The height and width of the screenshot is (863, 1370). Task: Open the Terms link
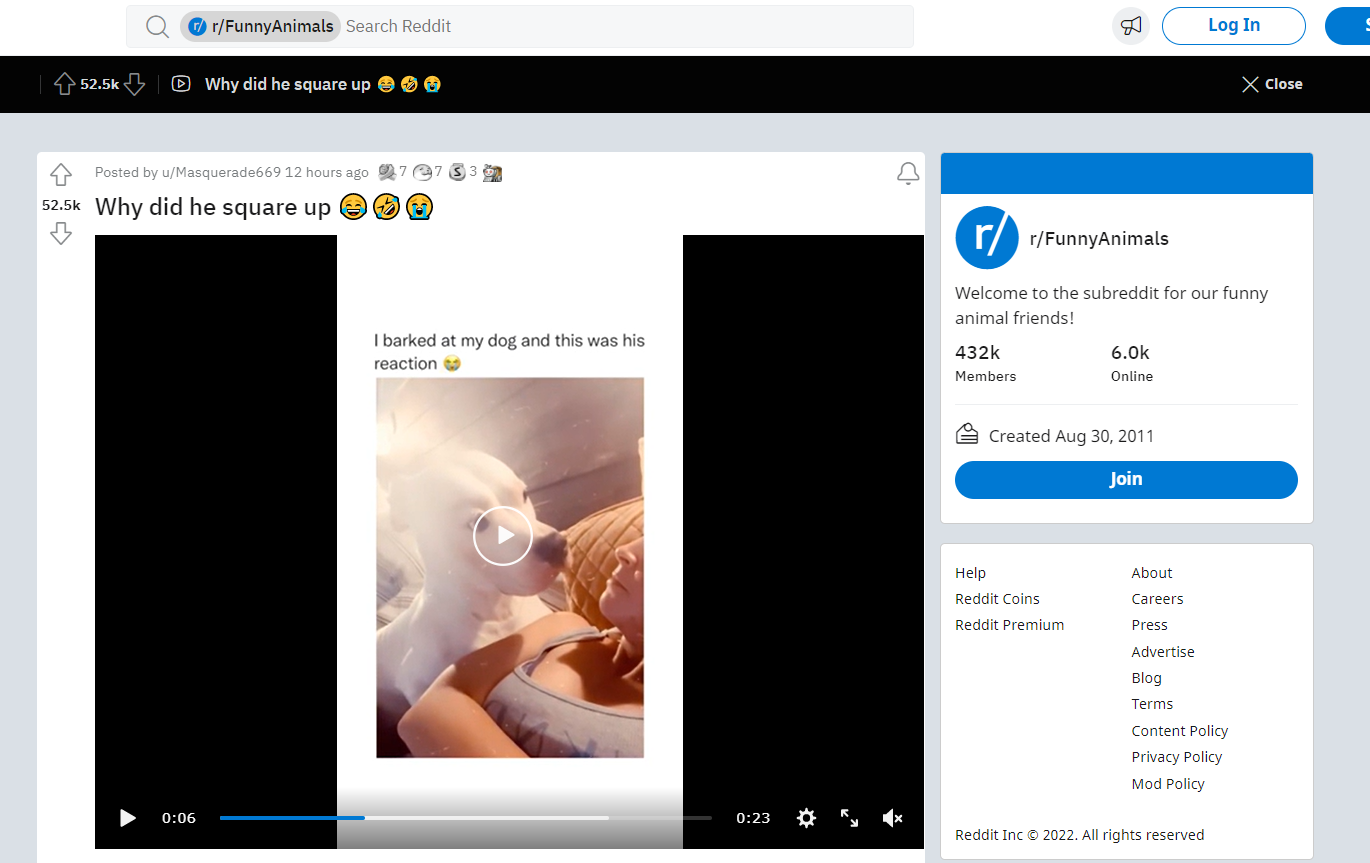tap(1152, 704)
